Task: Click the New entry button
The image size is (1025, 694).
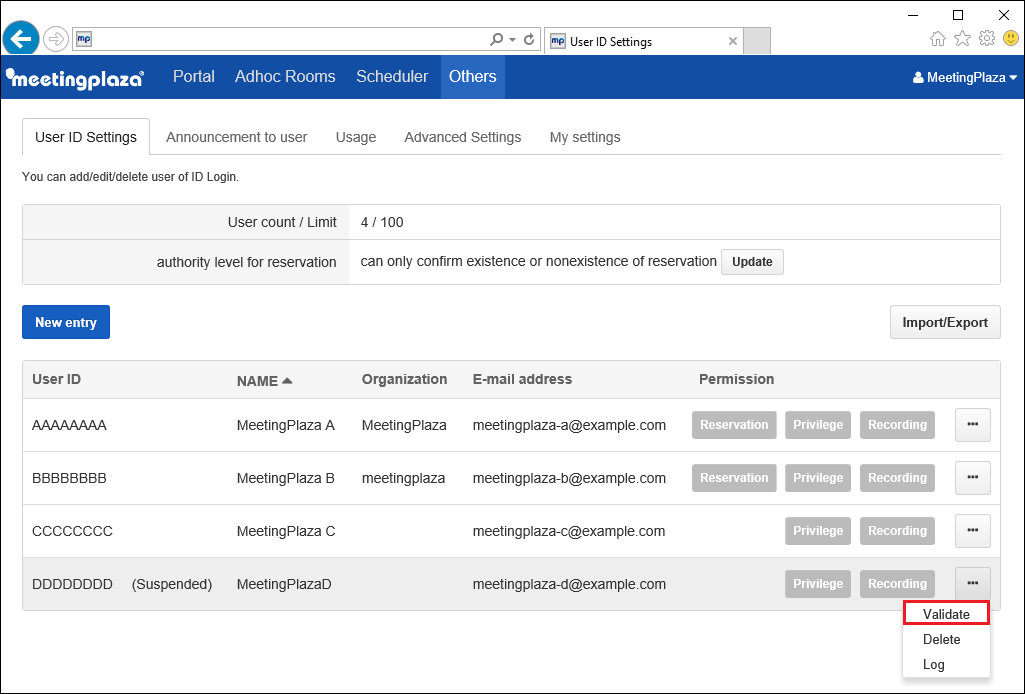Action: pos(66,322)
